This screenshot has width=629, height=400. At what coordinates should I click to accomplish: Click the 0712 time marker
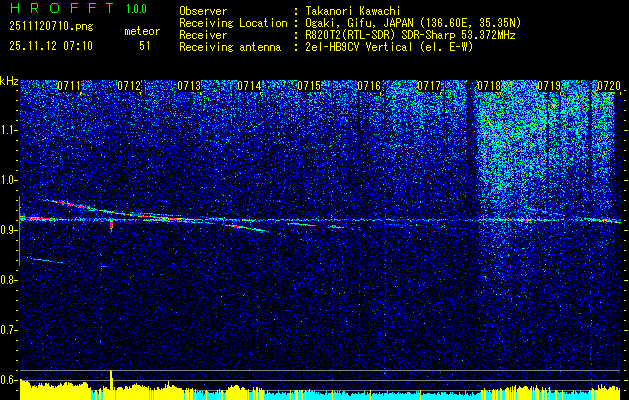pyautogui.click(x=129, y=85)
